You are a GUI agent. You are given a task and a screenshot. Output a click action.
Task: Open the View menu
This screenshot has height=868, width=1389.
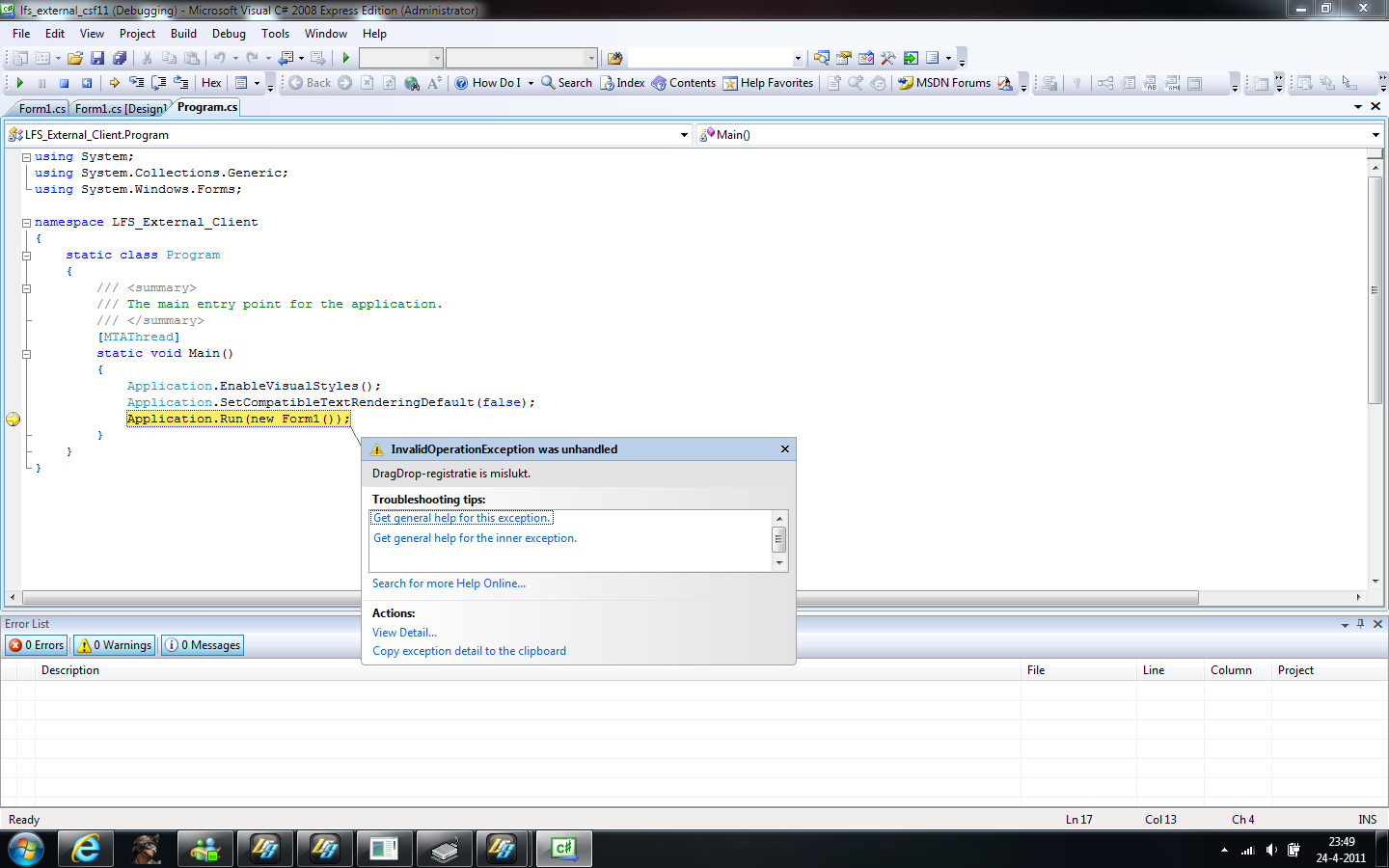92,34
